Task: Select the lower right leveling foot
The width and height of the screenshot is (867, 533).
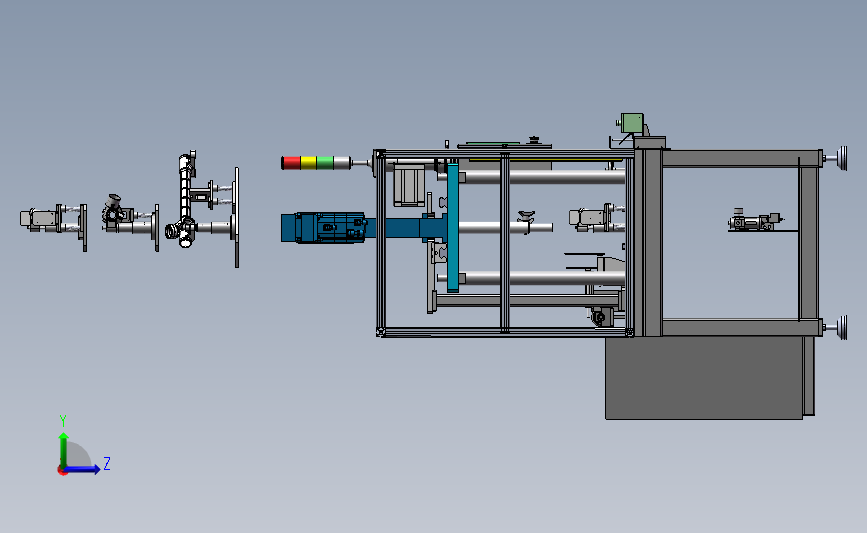Action: click(x=835, y=328)
